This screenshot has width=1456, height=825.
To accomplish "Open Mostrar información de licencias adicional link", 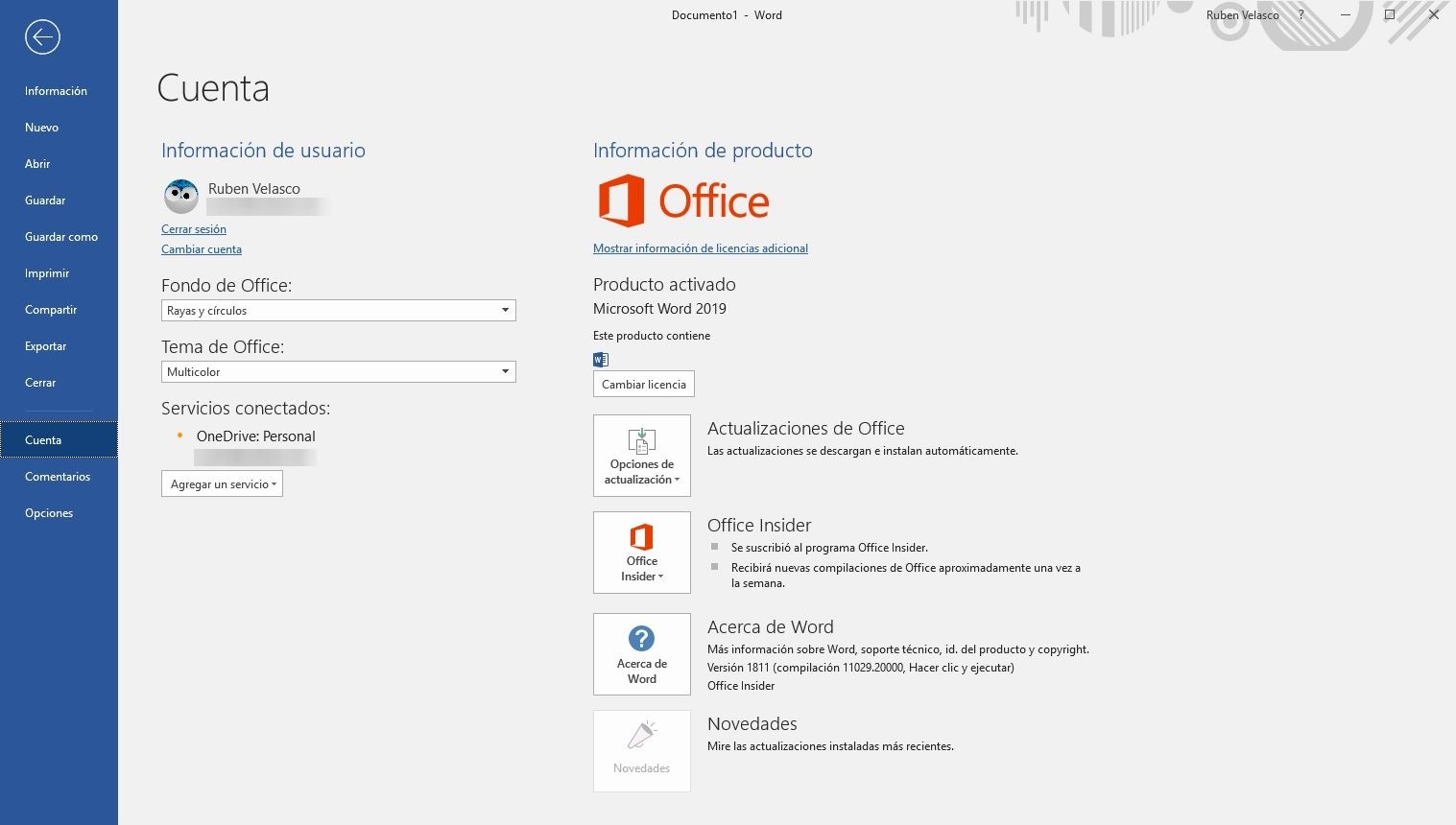I will pyautogui.click(x=701, y=248).
